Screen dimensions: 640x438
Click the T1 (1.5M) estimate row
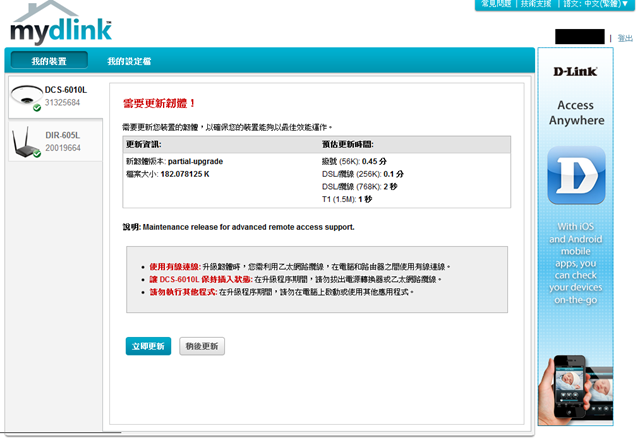click(x=347, y=199)
